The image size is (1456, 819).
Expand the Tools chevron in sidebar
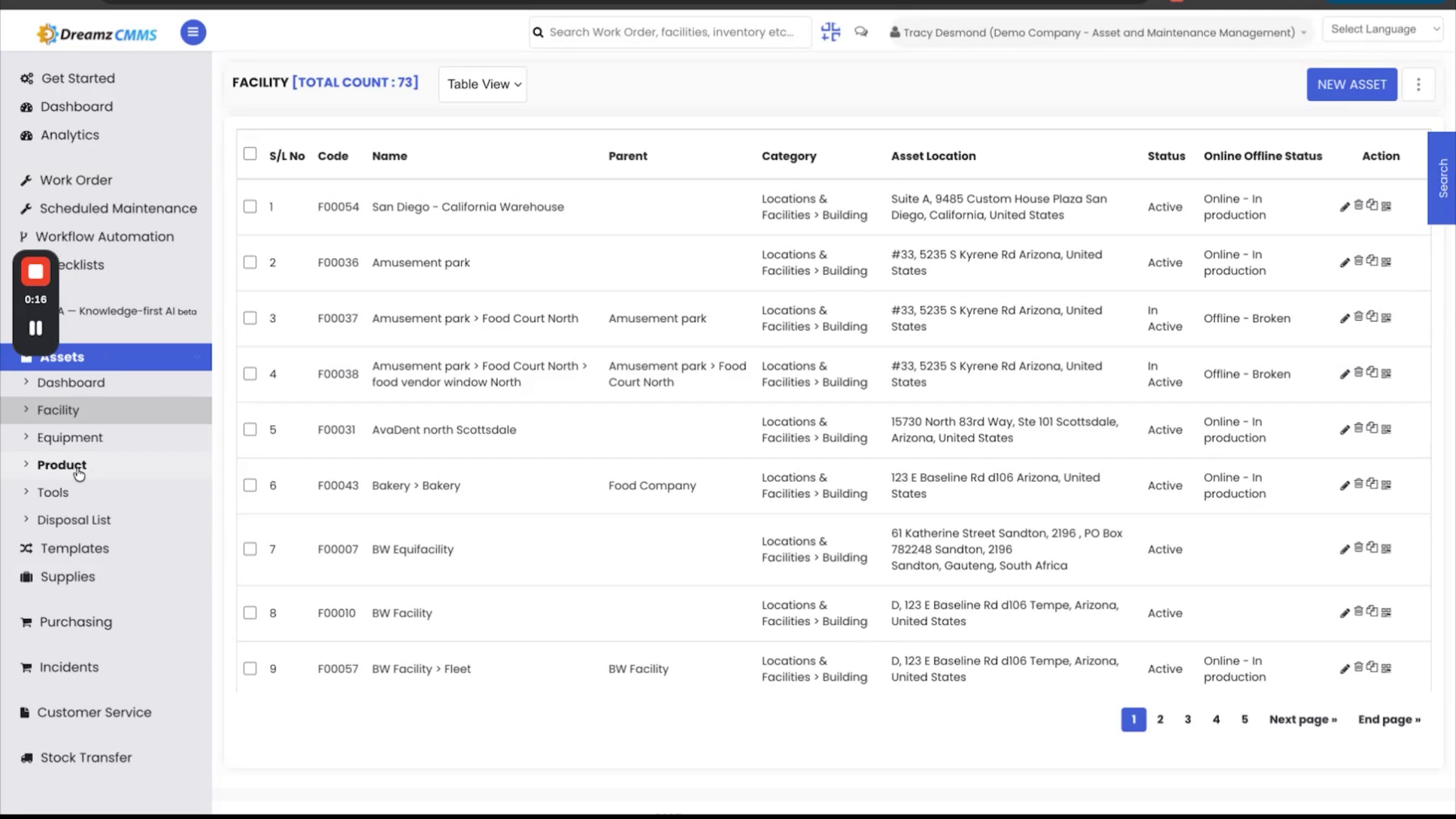(x=26, y=491)
